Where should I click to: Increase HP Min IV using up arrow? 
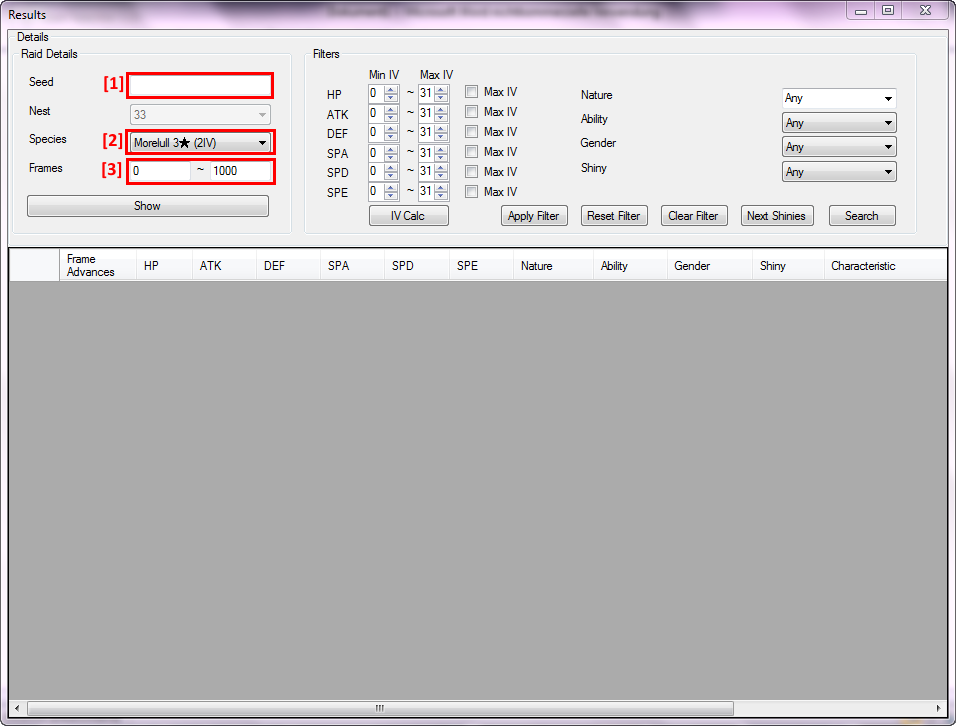click(x=389, y=88)
